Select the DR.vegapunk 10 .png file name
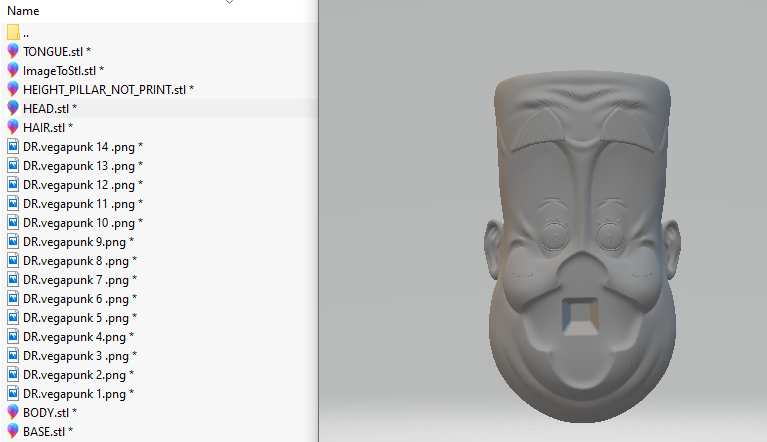Viewport: 767px width, 442px height. [83, 223]
